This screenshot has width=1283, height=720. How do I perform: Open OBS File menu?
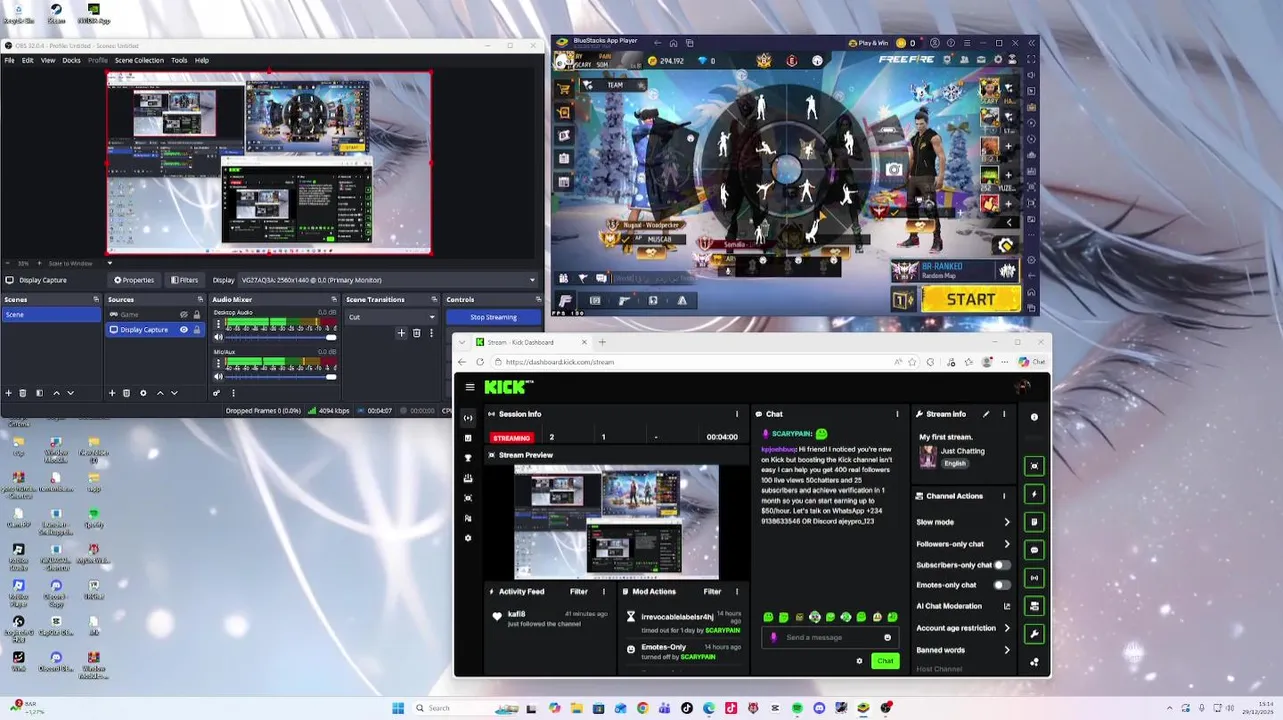[x=9, y=60]
